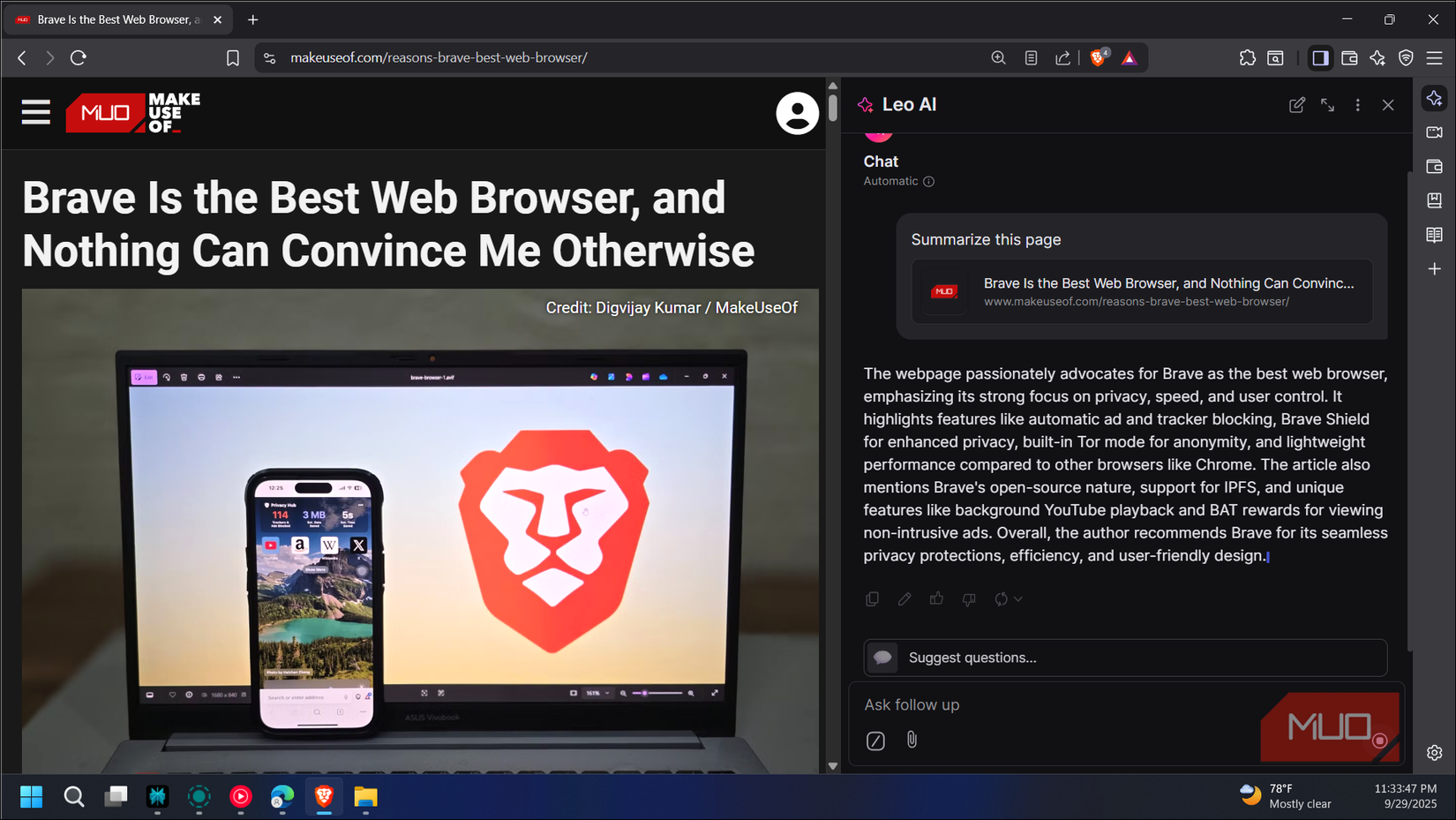Open Brave browser taskbar icon
Viewport: 1456px width, 820px height.
click(324, 797)
